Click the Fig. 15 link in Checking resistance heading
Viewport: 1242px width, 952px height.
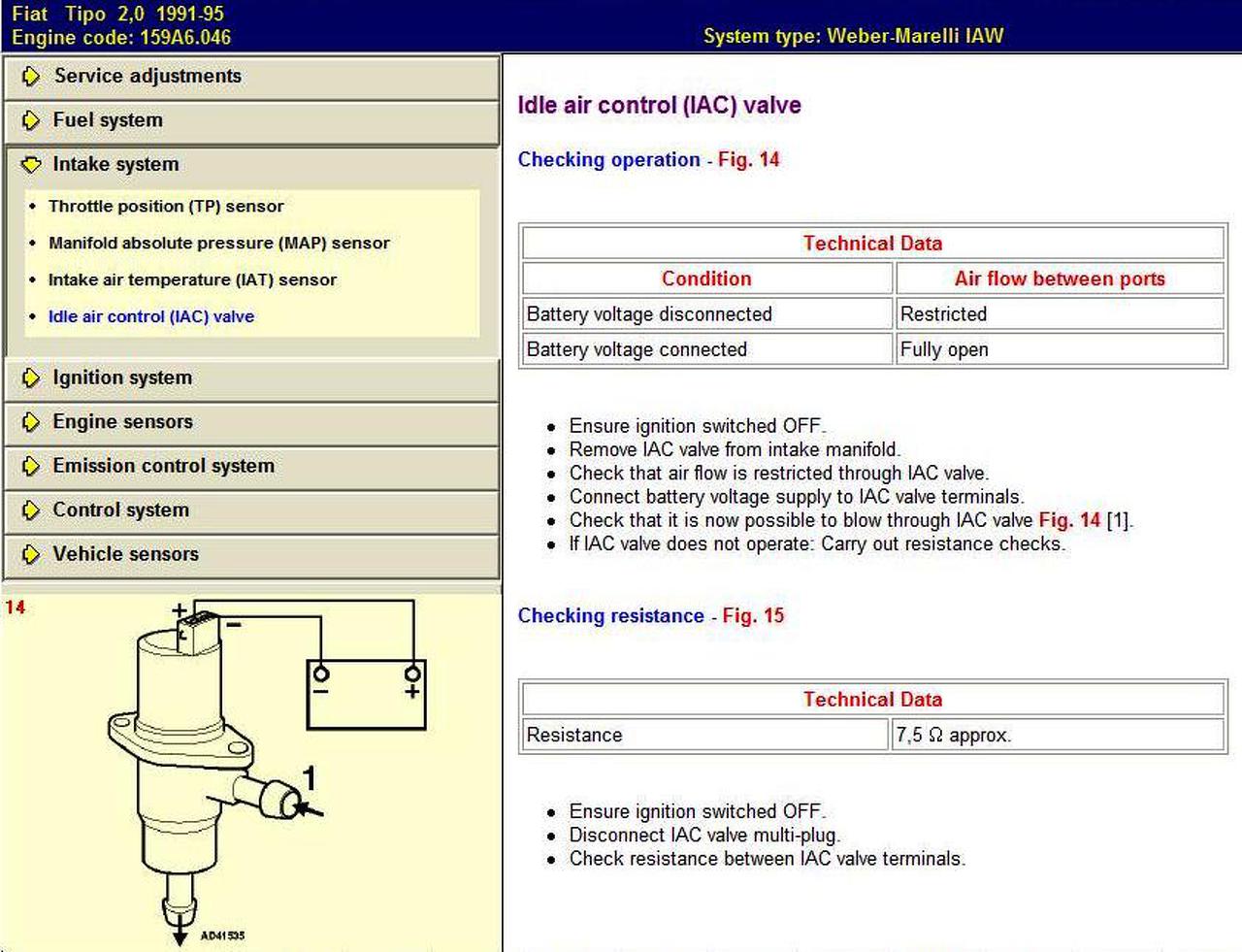753,616
